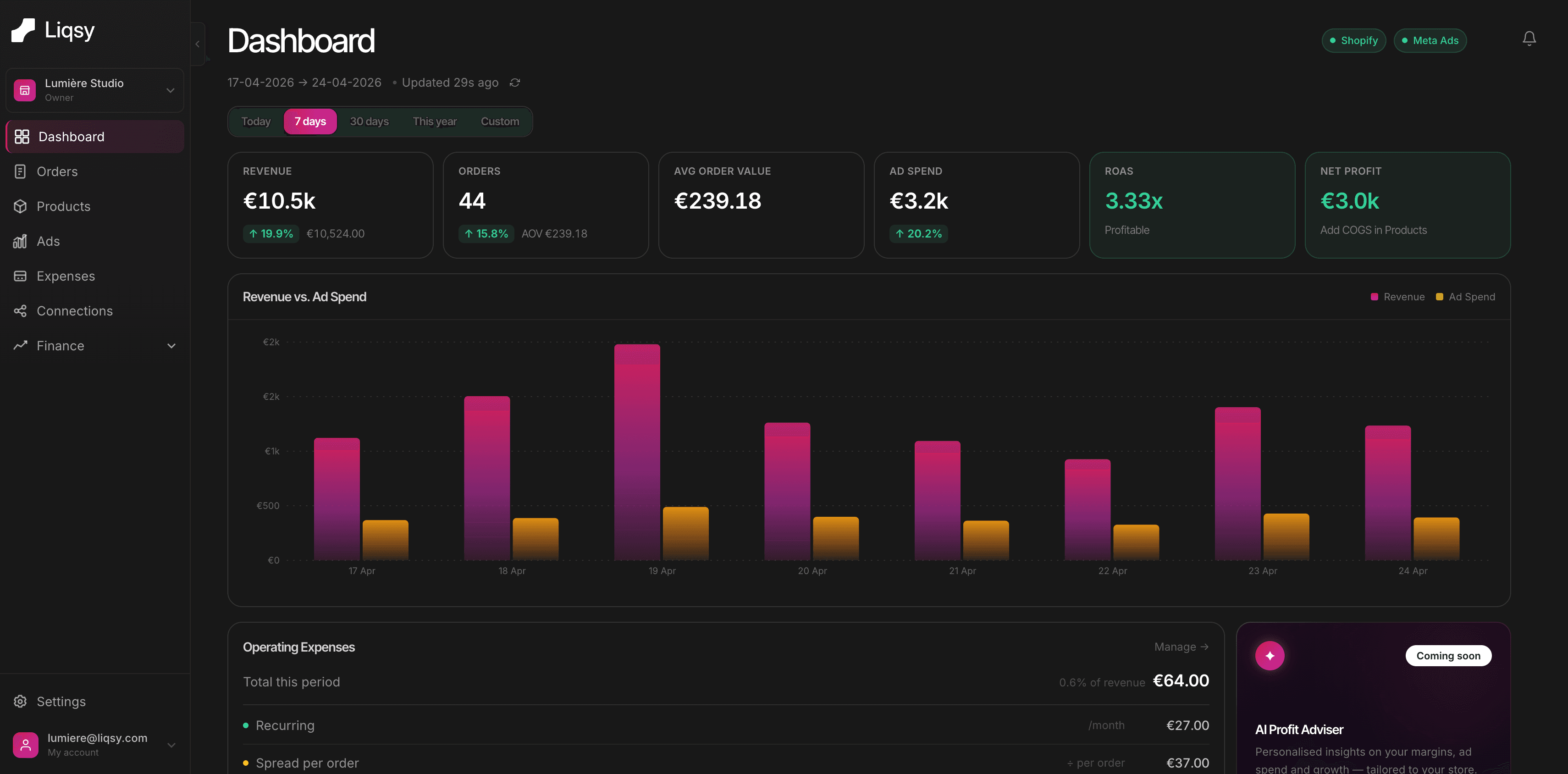This screenshot has height=774, width=1568.
Task: Click the Custom date range option
Action: [x=500, y=121]
